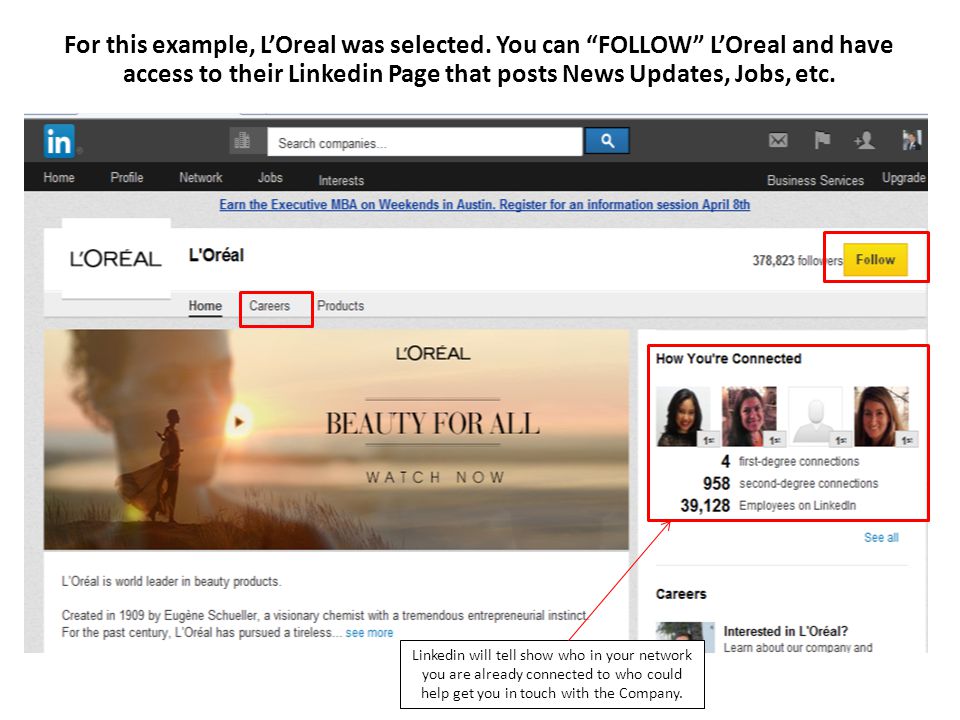Open the messages envelope icon
The width and height of the screenshot is (960, 720).
[778, 141]
